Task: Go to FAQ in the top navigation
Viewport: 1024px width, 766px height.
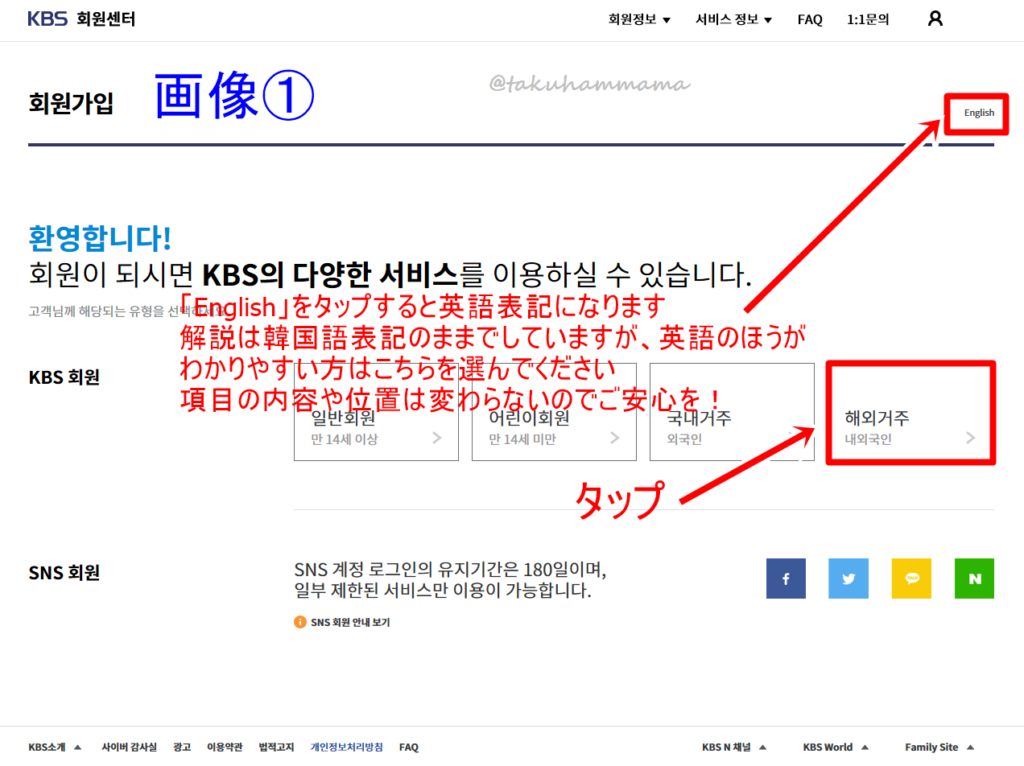Action: [809, 20]
